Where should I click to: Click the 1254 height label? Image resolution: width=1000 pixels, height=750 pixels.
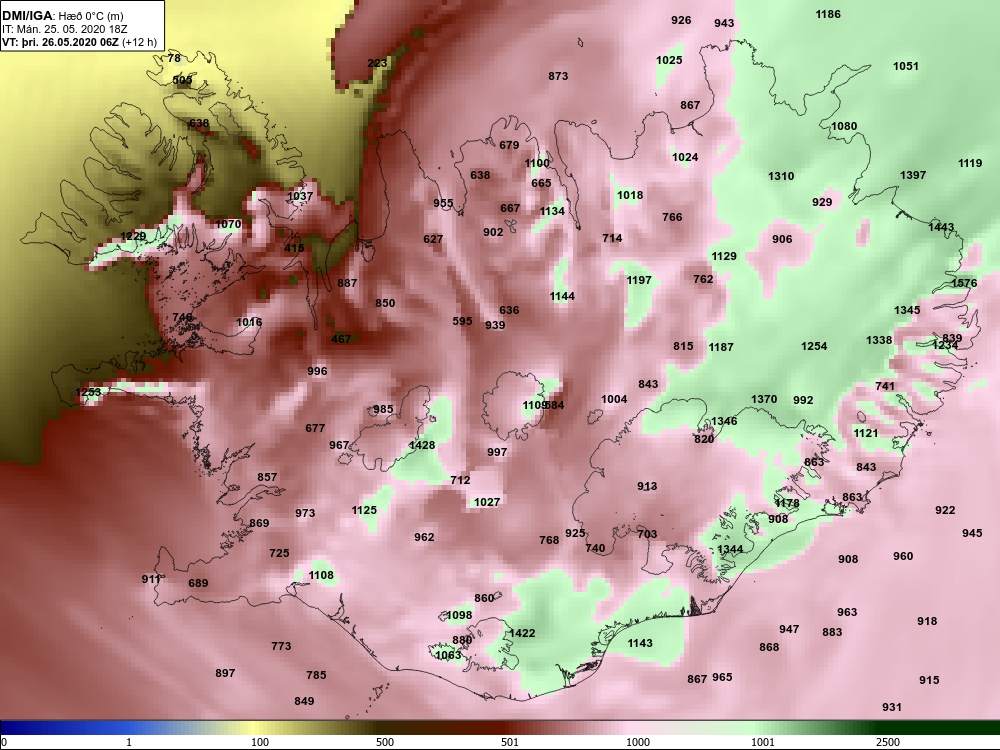[814, 346]
